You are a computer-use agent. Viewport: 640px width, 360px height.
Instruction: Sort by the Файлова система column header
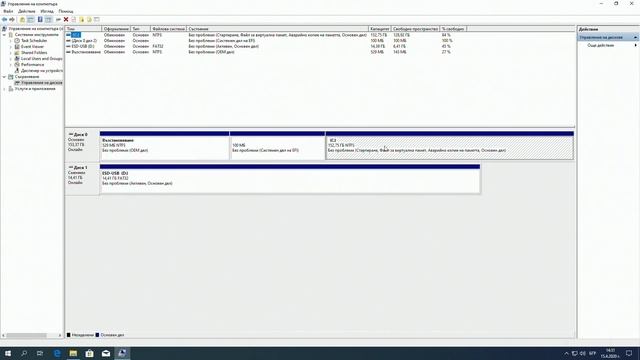(169, 29)
